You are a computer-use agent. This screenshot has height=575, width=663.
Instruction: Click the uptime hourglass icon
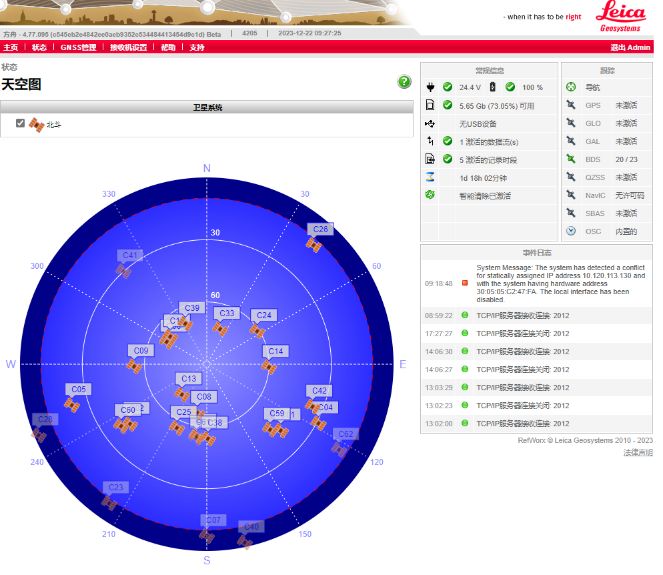[x=430, y=177]
